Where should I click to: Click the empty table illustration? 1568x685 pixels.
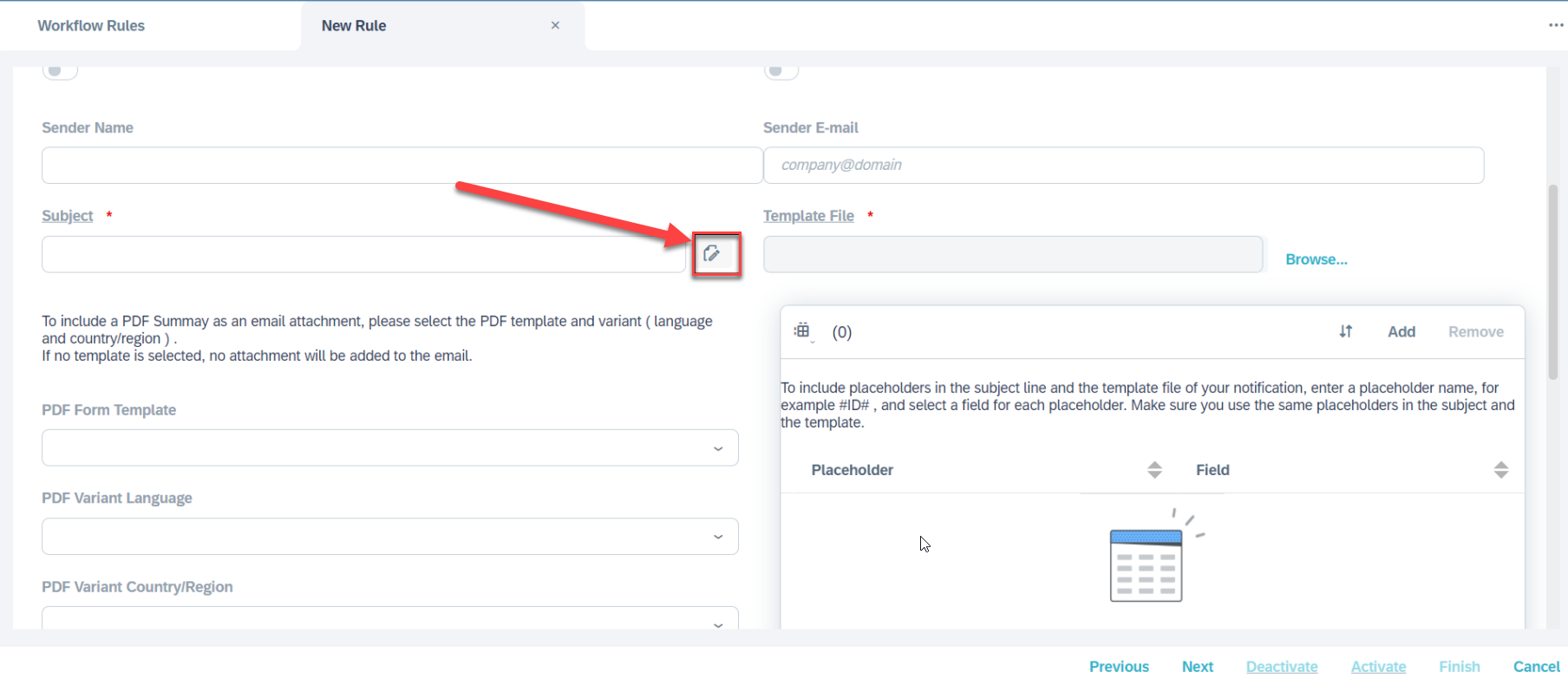[x=1154, y=556]
